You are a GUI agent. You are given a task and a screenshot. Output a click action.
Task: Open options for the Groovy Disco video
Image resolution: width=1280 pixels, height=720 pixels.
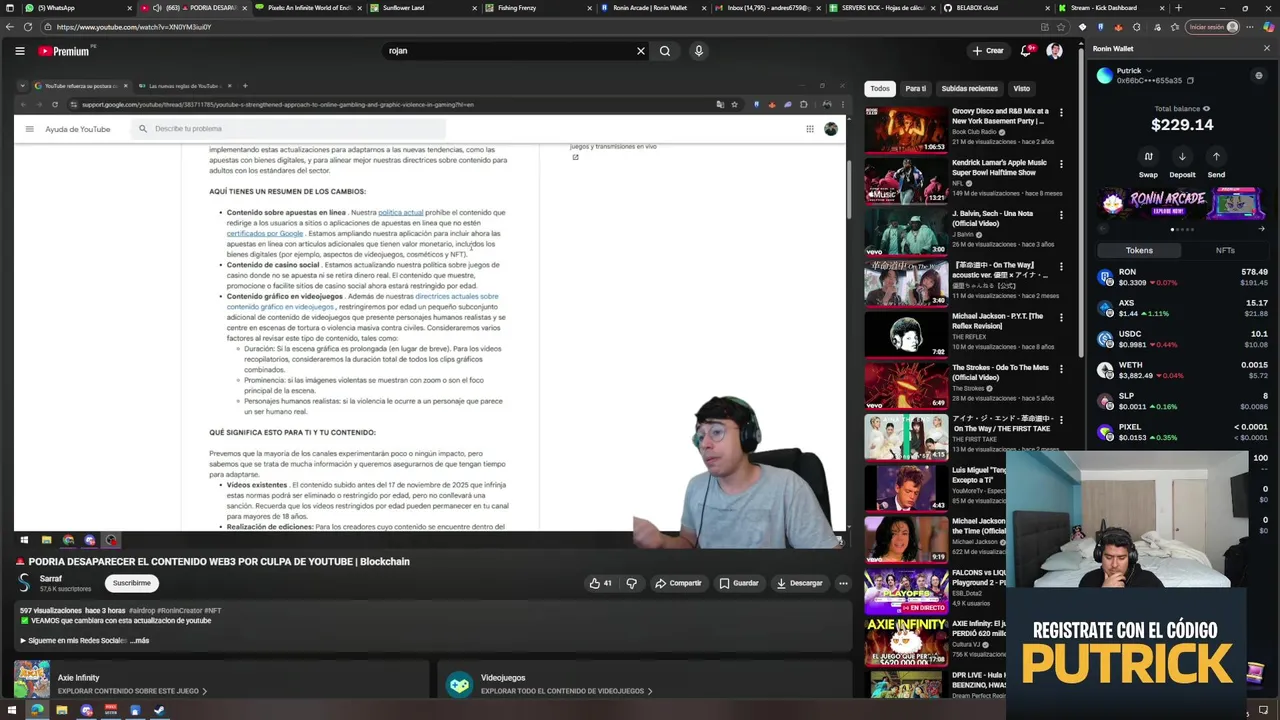click(1061, 113)
